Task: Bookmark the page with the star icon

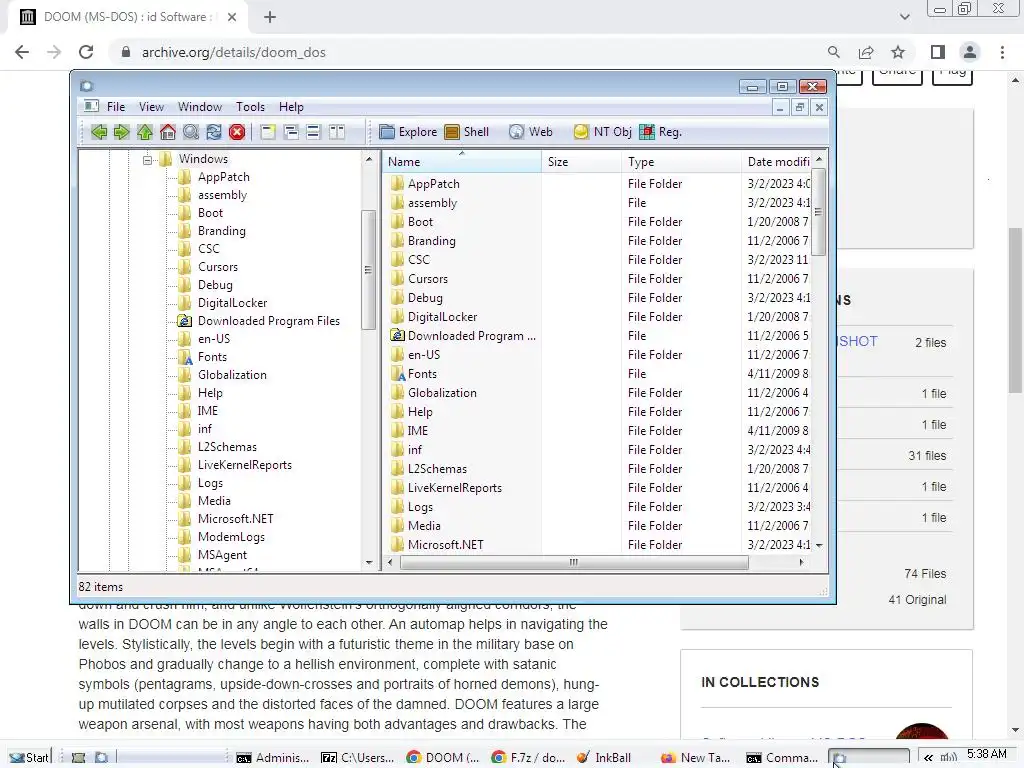Action: point(898,52)
